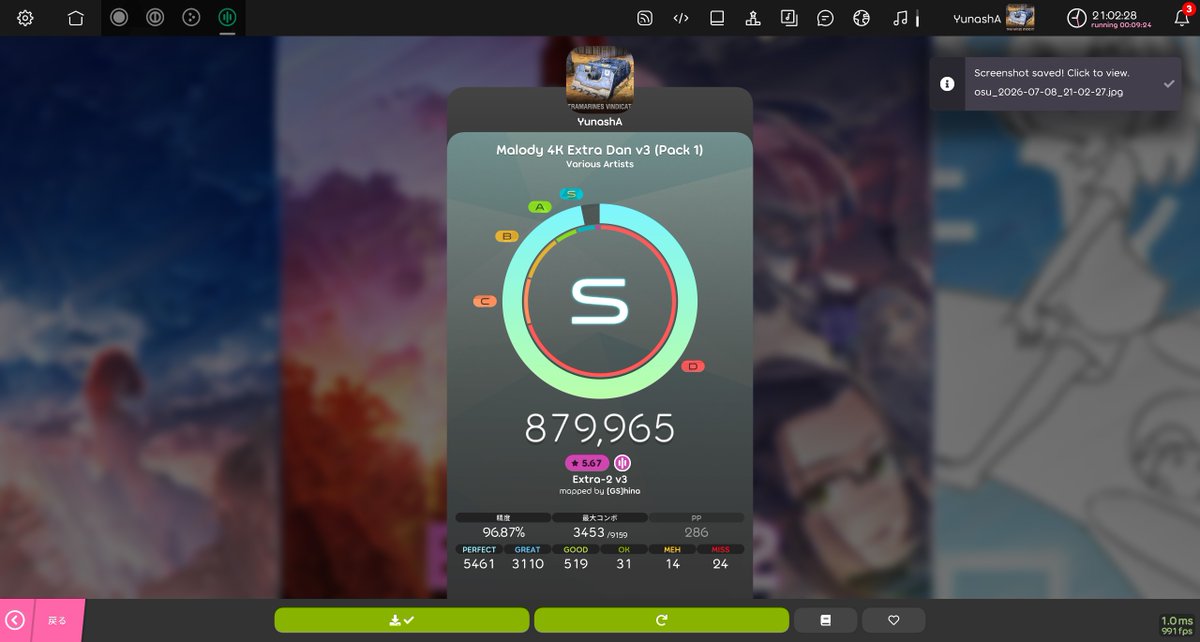Click the S rank badge on the ring
1200x642 pixels.
click(x=571, y=194)
